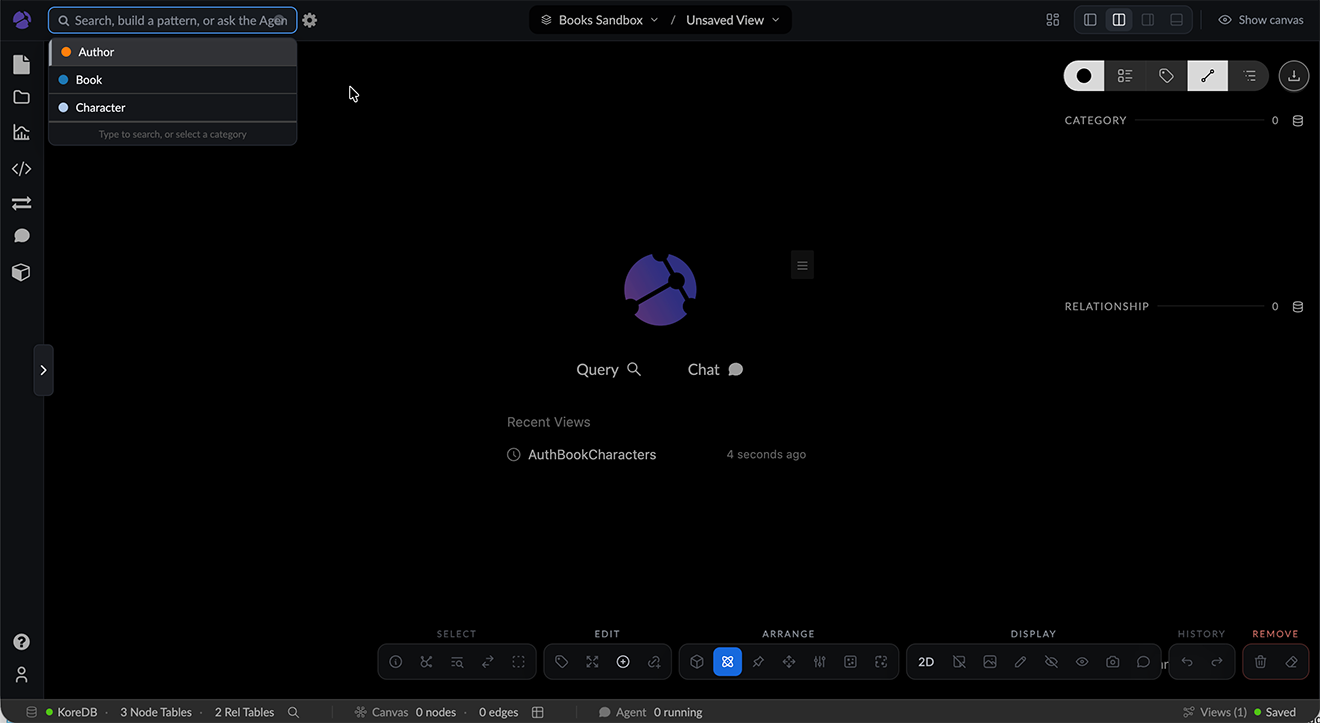Focus the search pattern input field
Screen dimensions: 1320x723
(x=173, y=20)
